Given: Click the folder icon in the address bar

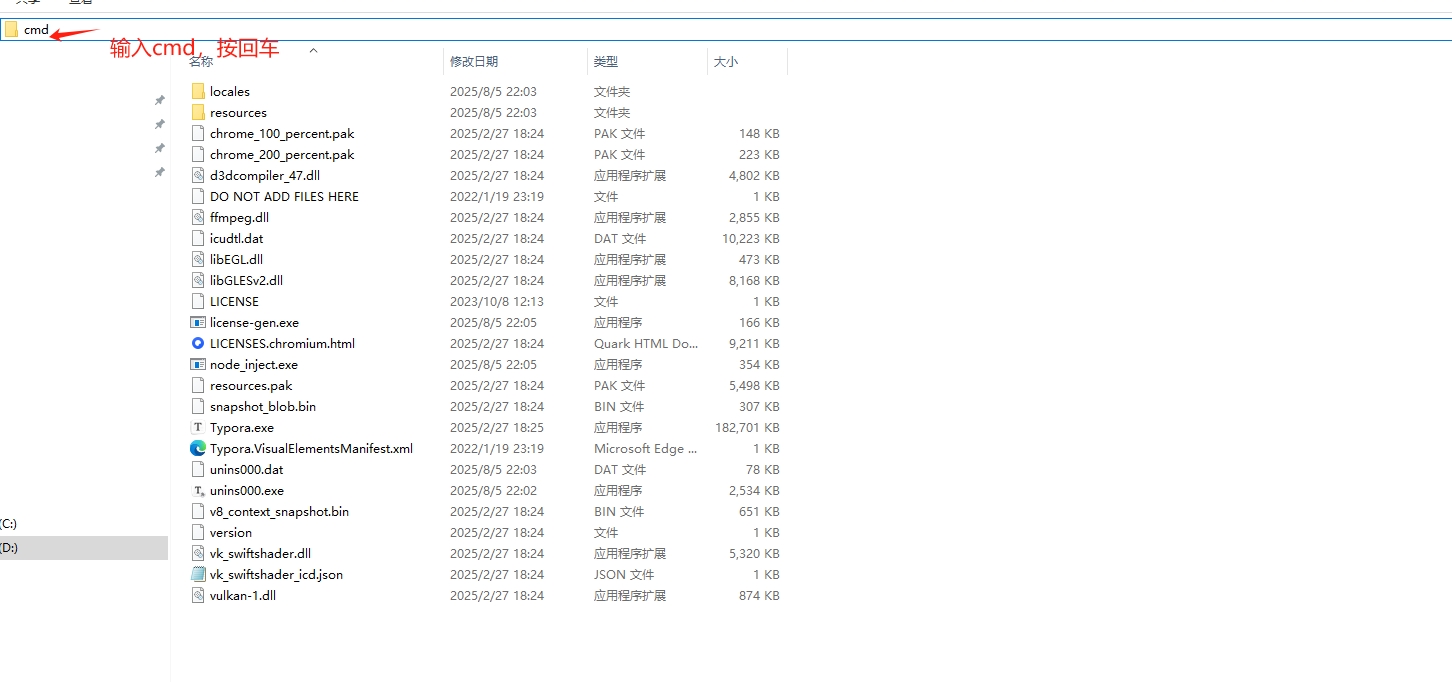Looking at the screenshot, I should pyautogui.click(x=11, y=30).
